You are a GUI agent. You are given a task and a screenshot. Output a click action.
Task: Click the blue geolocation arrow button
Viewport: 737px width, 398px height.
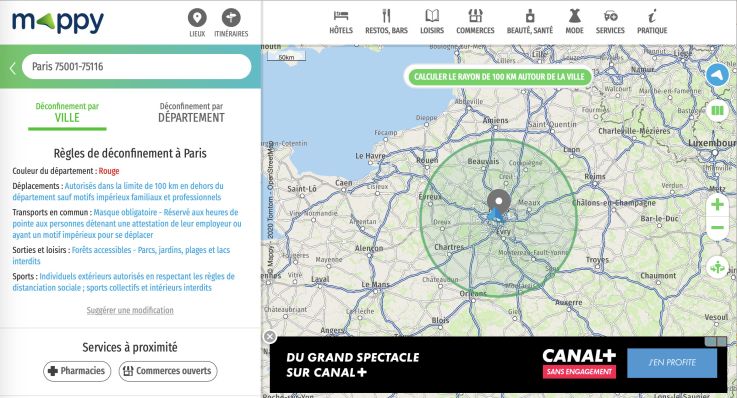[x=717, y=75]
